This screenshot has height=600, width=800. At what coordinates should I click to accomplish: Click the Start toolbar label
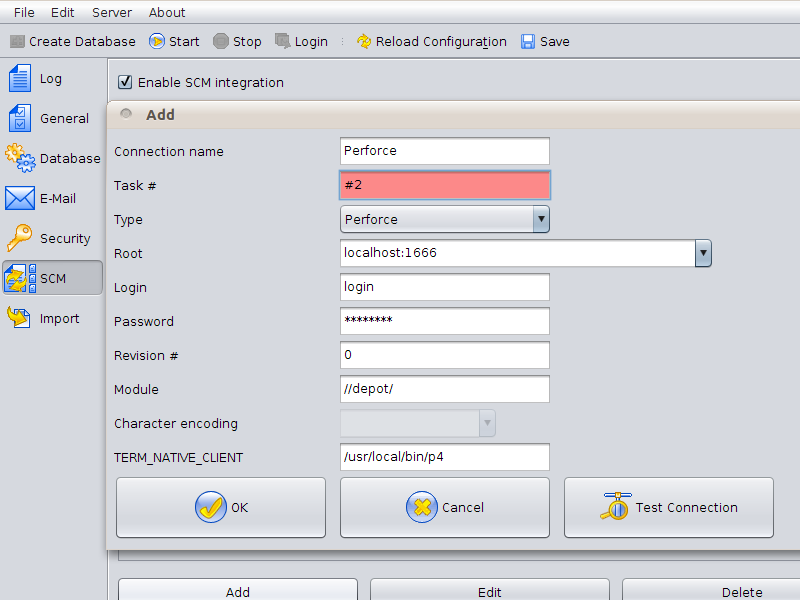click(x=184, y=42)
